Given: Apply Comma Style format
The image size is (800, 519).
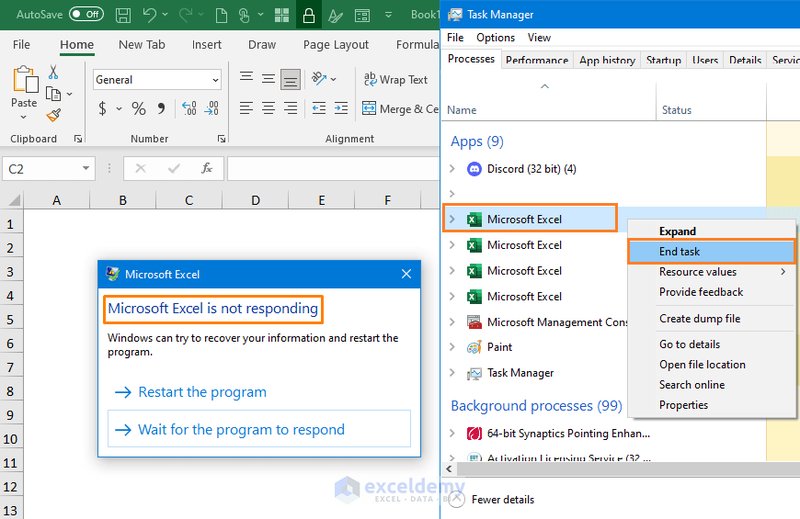Looking at the screenshot, I should (x=161, y=108).
